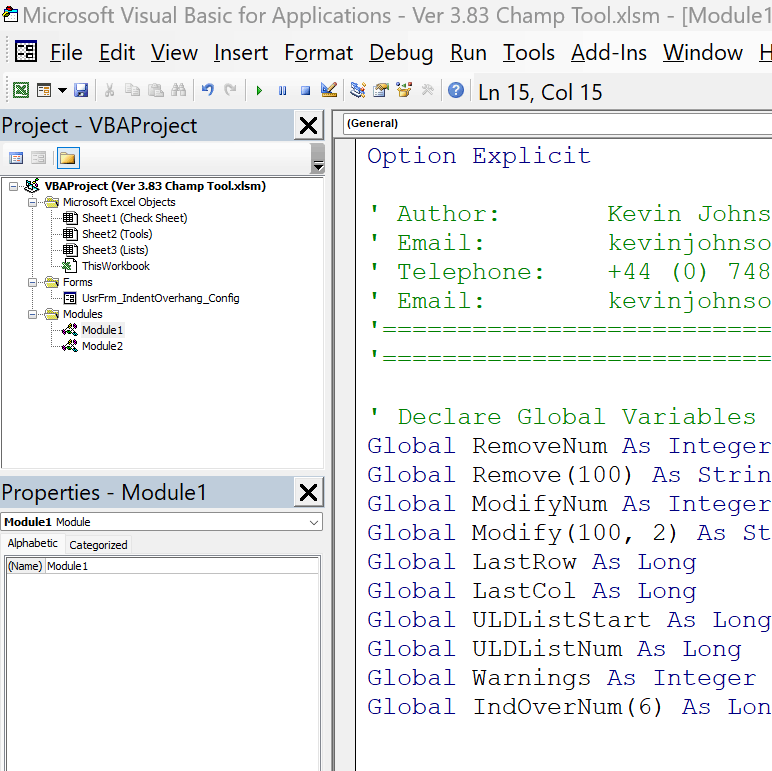Select ThisWorkbook in project tree
The height and width of the screenshot is (771, 772).
(116, 266)
